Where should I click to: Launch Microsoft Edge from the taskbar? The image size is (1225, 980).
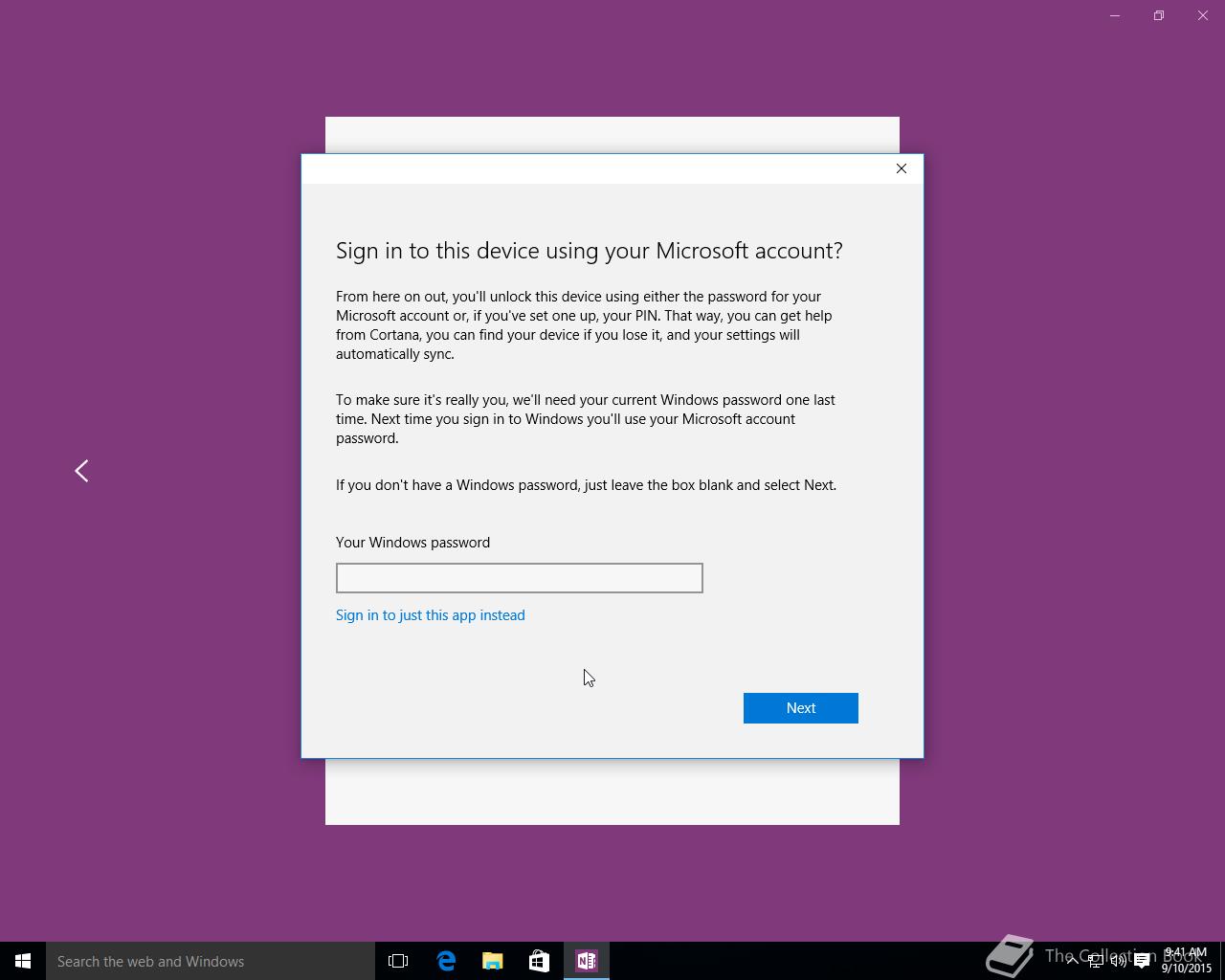[446, 961]
